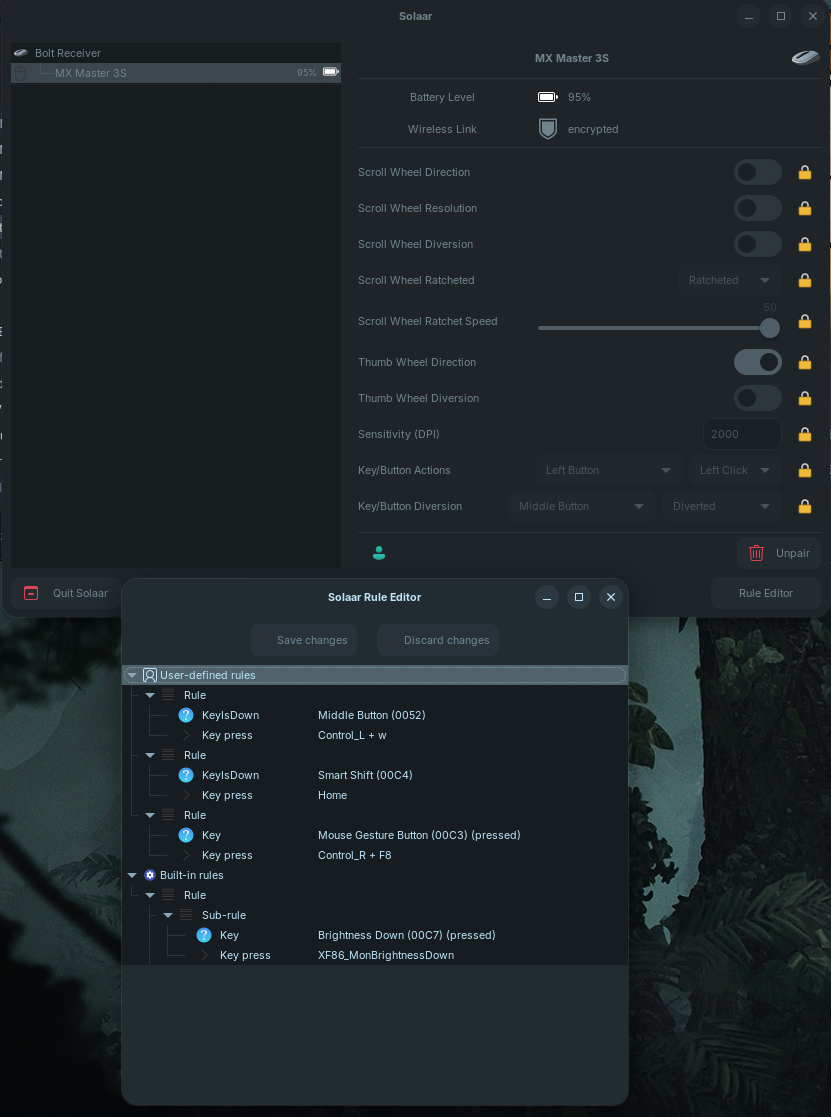The width and height of the screenshot is (831, 1117).
Task: Click the lock icon beside Sensitivity (DPI)
Action: tap(805, 434)
